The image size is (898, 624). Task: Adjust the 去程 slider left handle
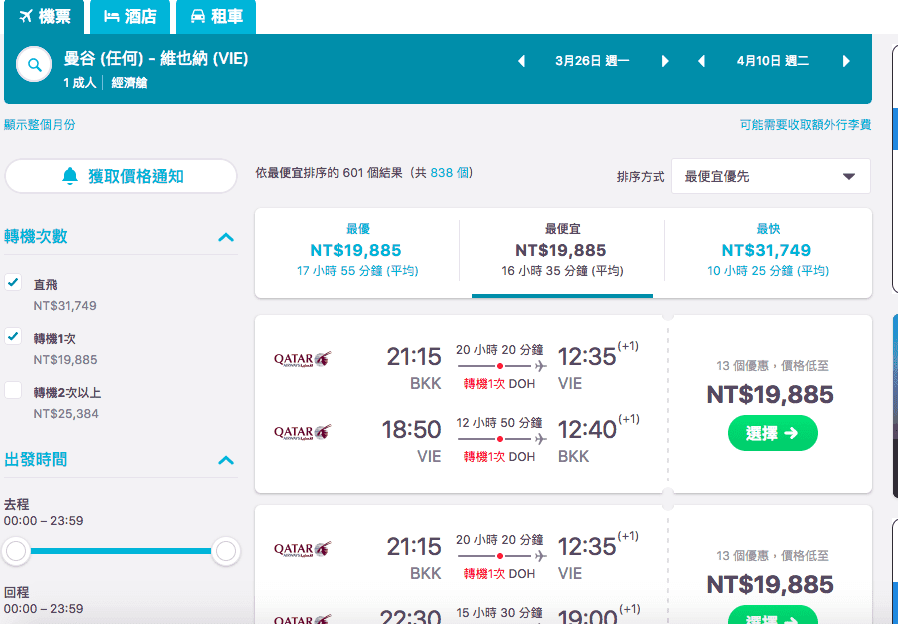click(16, 551)
